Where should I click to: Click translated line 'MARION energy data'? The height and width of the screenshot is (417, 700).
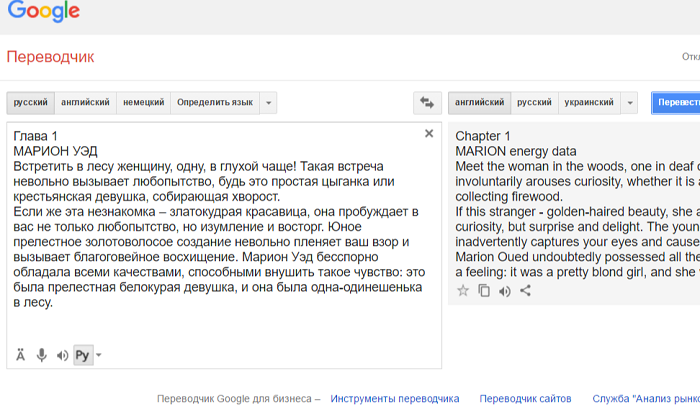point(516,151)
